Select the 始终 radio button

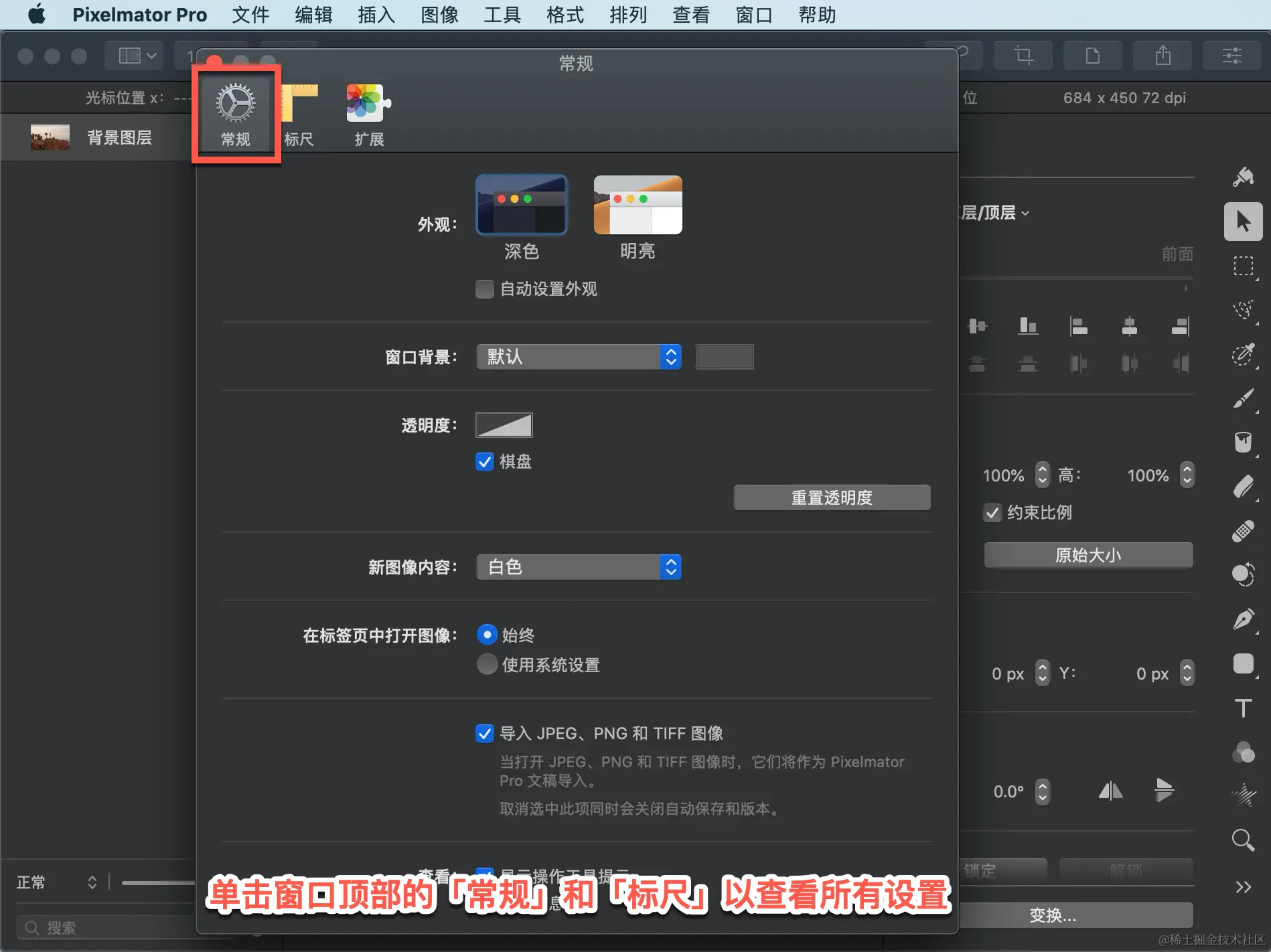tap(487, 635)
